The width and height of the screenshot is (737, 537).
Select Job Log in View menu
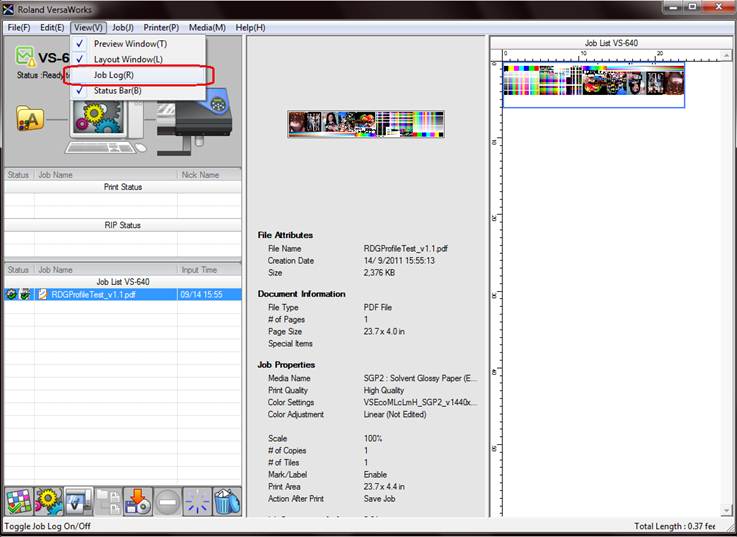(113, 75)
